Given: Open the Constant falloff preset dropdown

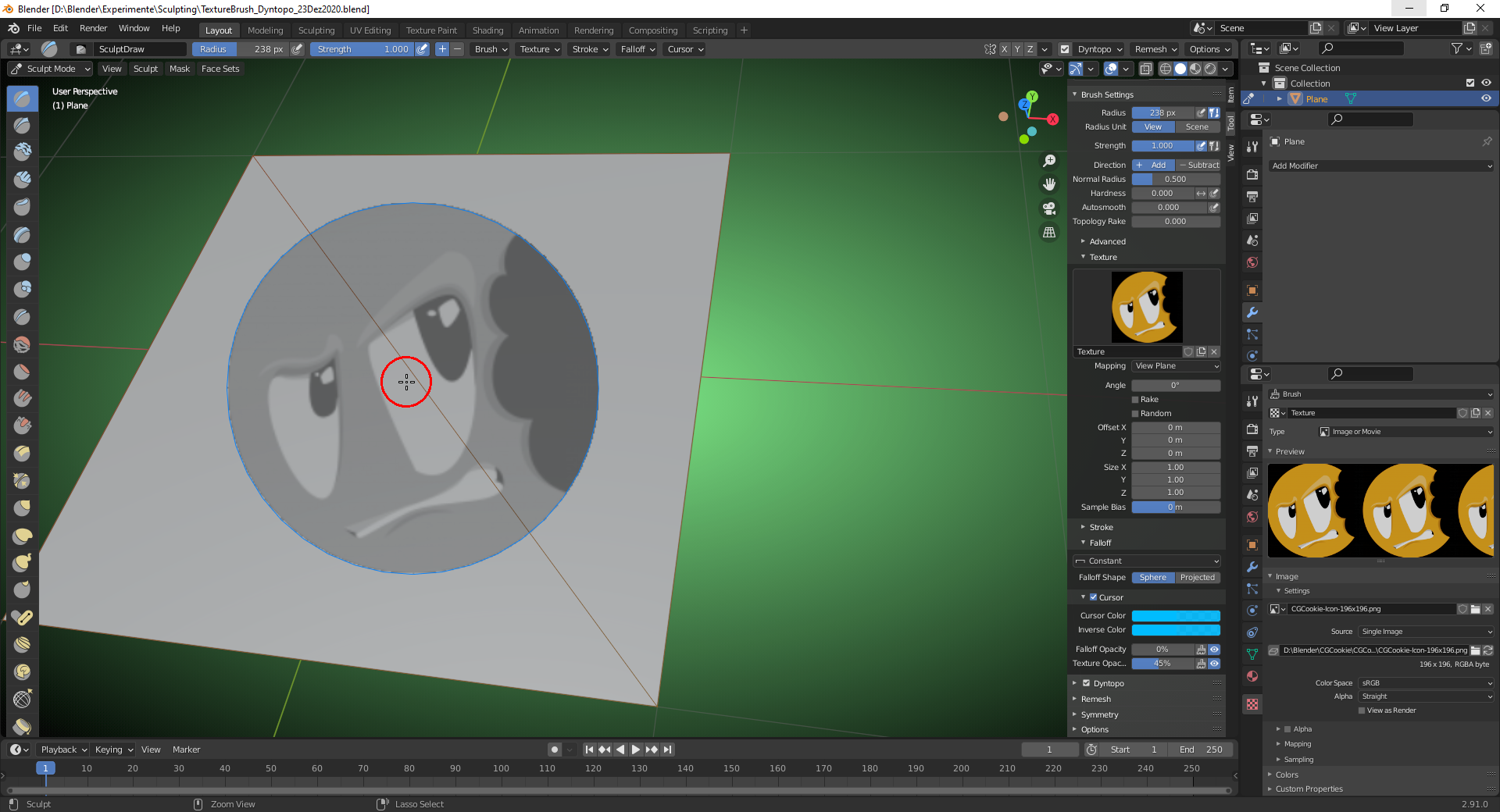Looking at the screenshot, I should click(x=1146, y=561).
